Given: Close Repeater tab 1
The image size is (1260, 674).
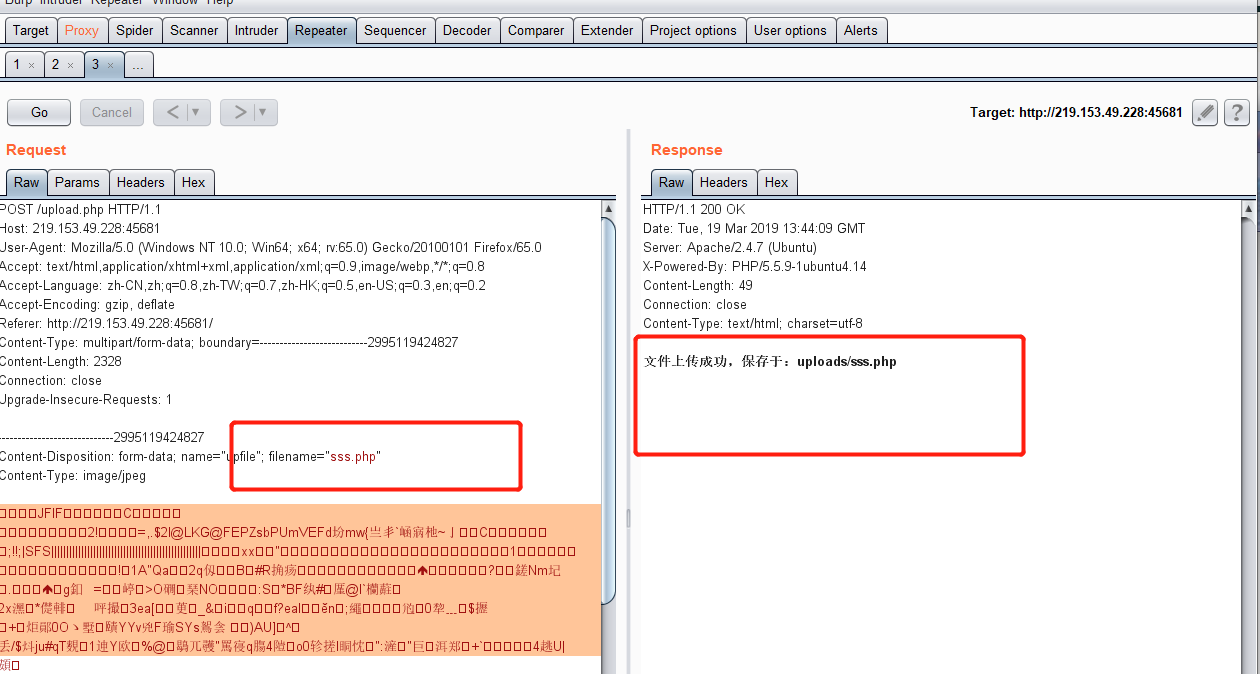Looking at the screenshot, I should point(31,65).
